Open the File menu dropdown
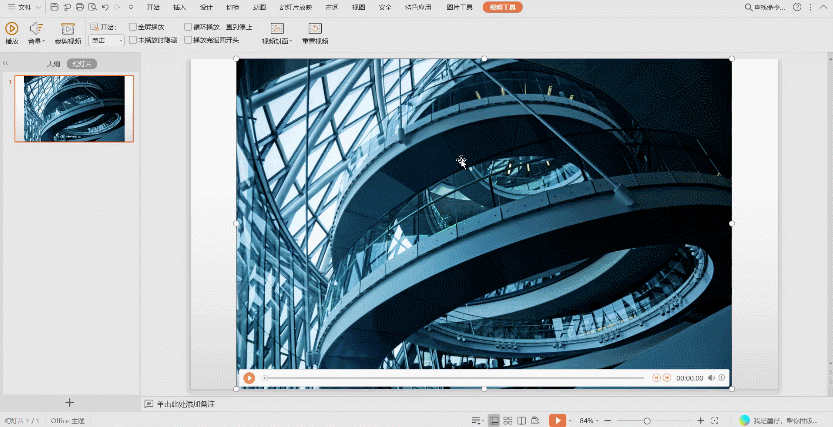 [24, 7]
